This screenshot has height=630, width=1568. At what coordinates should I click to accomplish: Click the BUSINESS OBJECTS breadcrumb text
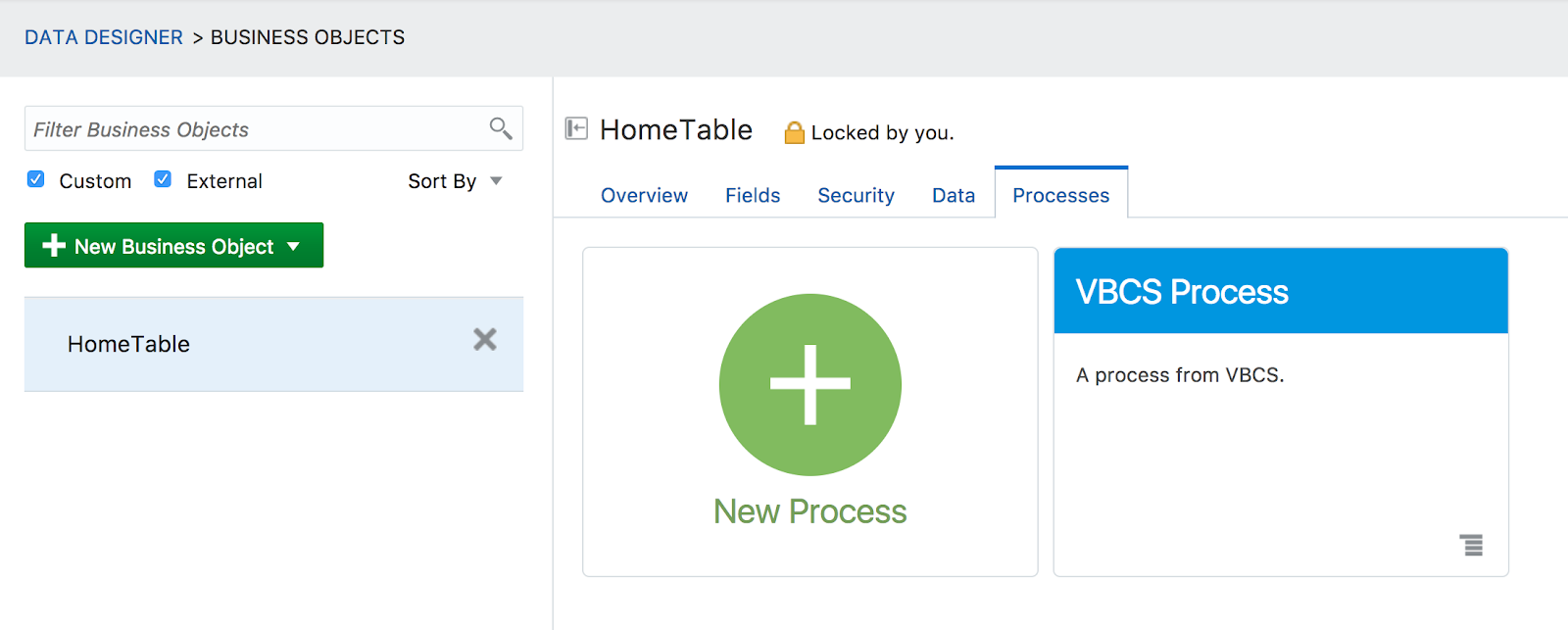coord(308,37)
